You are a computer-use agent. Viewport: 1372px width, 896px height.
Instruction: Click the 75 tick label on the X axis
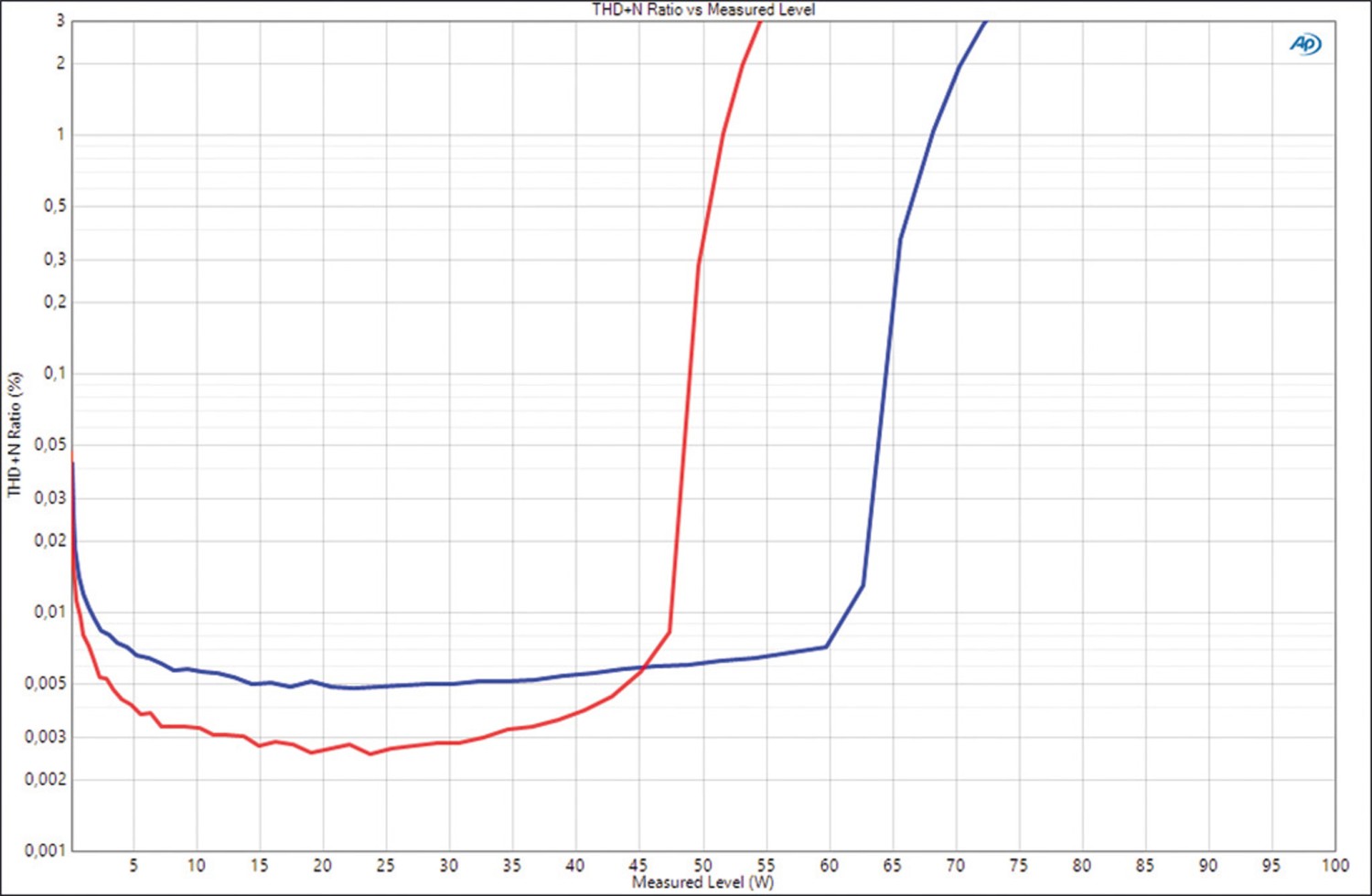tap(1019, 863)
